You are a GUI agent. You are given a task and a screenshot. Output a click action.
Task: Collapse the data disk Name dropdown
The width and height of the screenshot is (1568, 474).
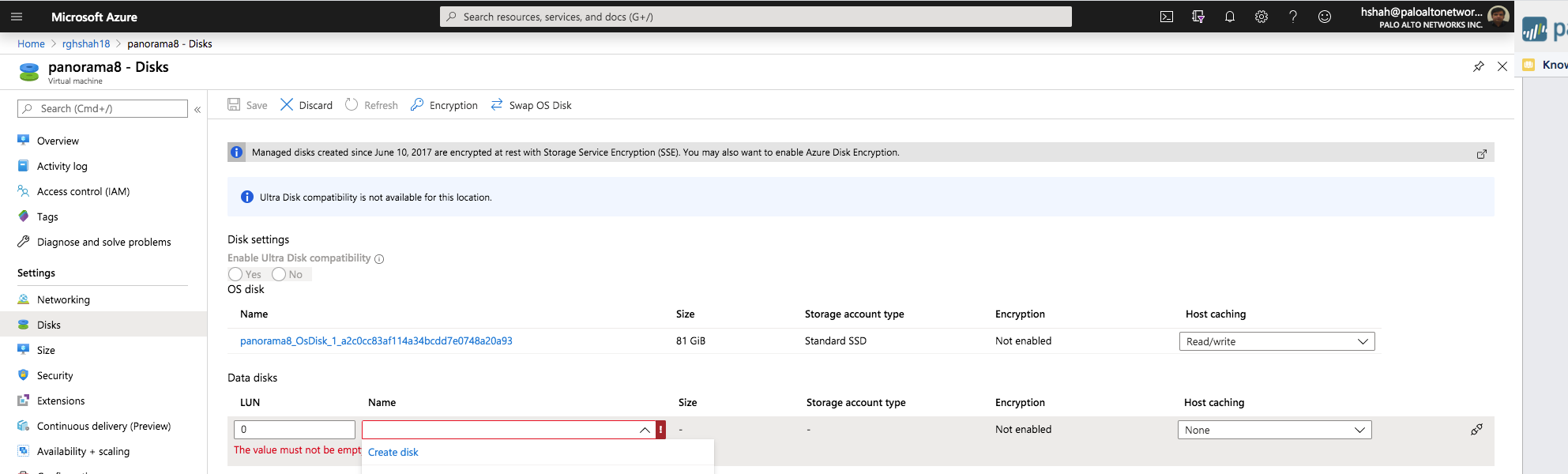[645, 430]
